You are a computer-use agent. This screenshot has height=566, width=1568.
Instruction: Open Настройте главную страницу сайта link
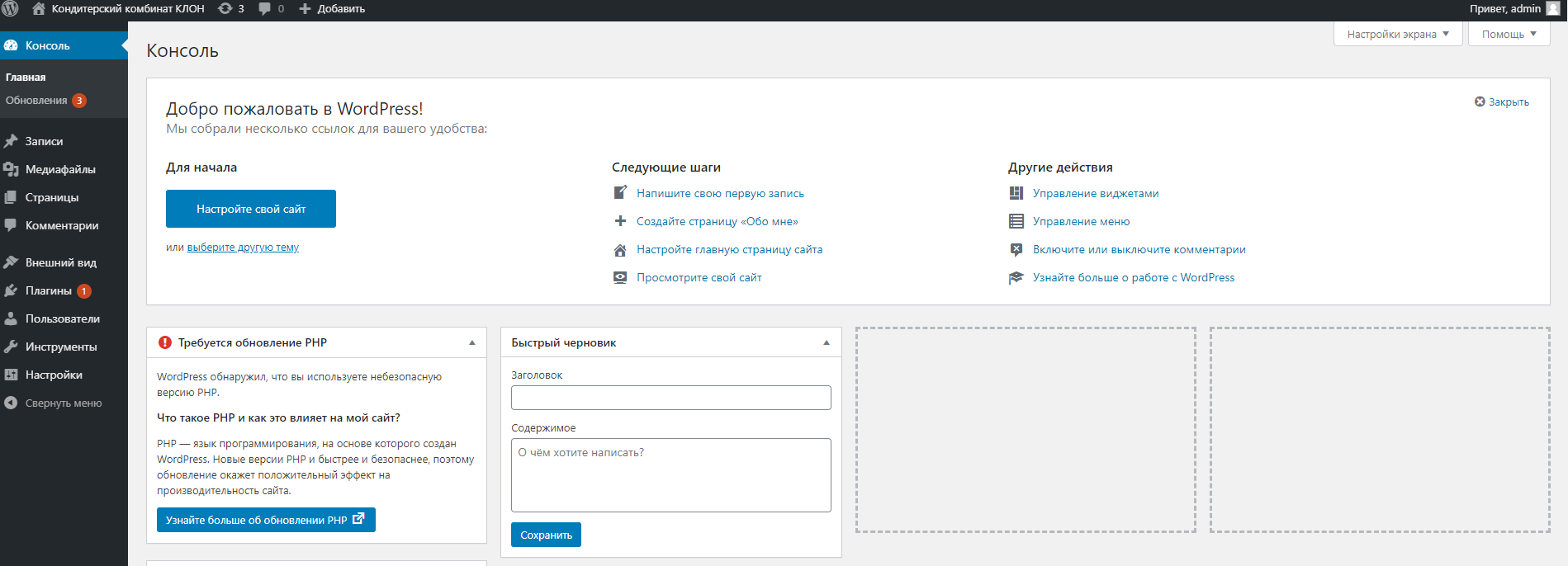[729, 249]
